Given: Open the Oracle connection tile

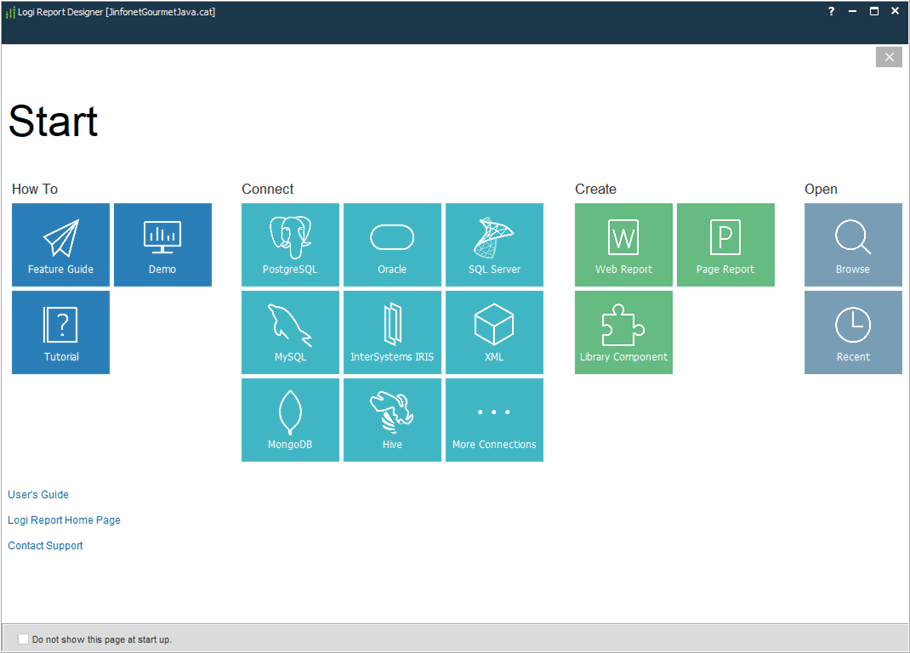Looking at the screenshot, I should point(392,244).
